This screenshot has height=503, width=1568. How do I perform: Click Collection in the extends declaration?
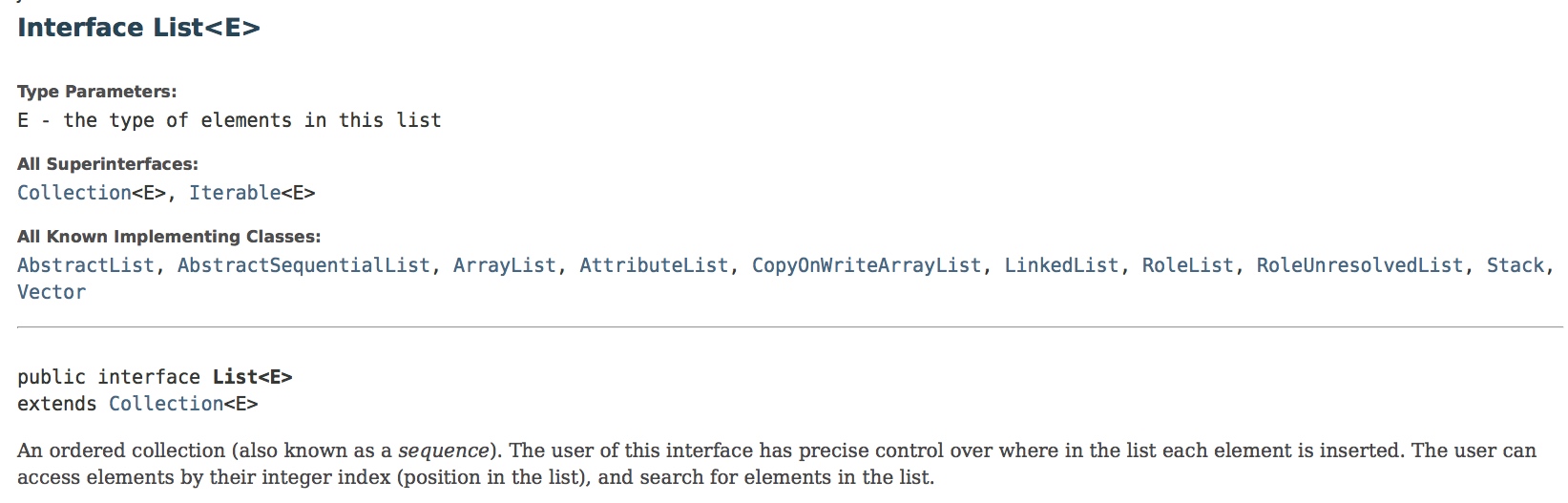point(165,404)
